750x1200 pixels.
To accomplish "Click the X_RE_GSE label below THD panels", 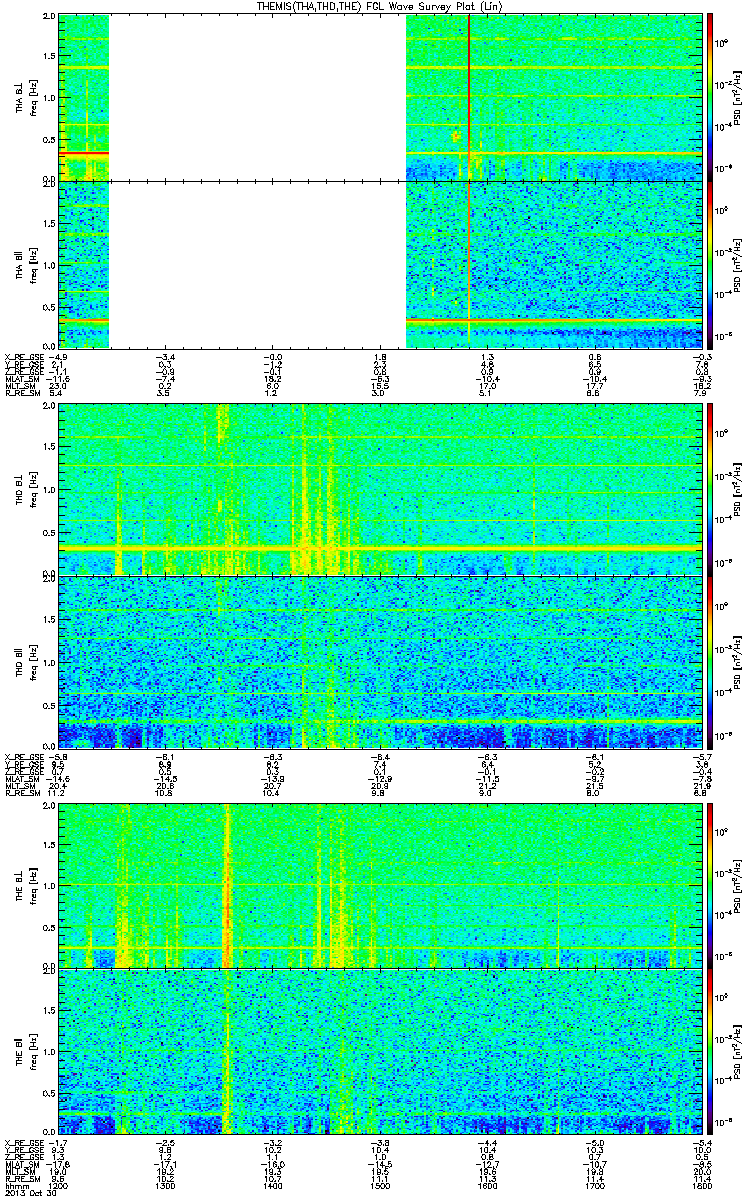I will 22,755.
